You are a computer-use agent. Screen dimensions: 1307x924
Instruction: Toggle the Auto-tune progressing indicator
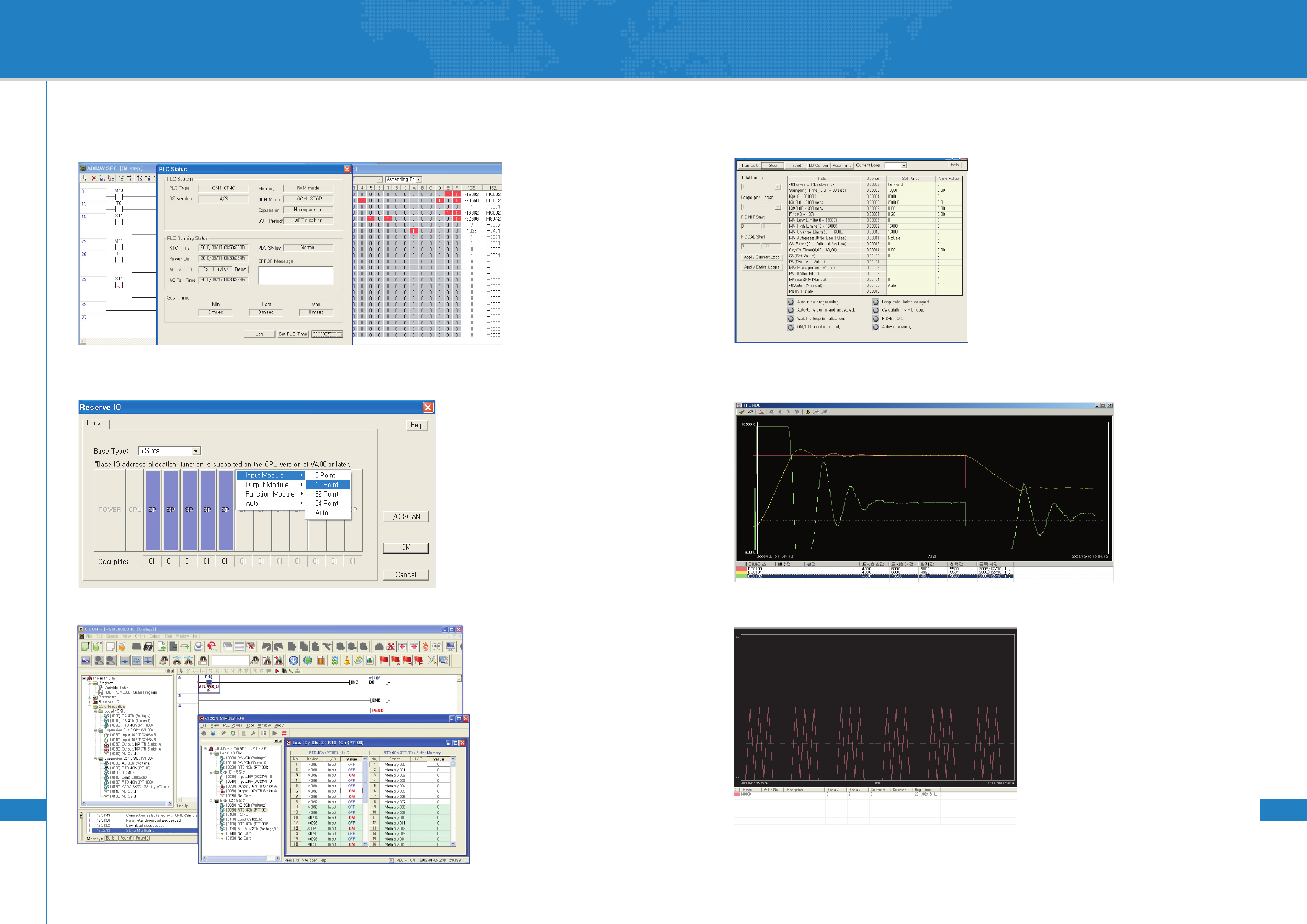(x=790, y=302)
